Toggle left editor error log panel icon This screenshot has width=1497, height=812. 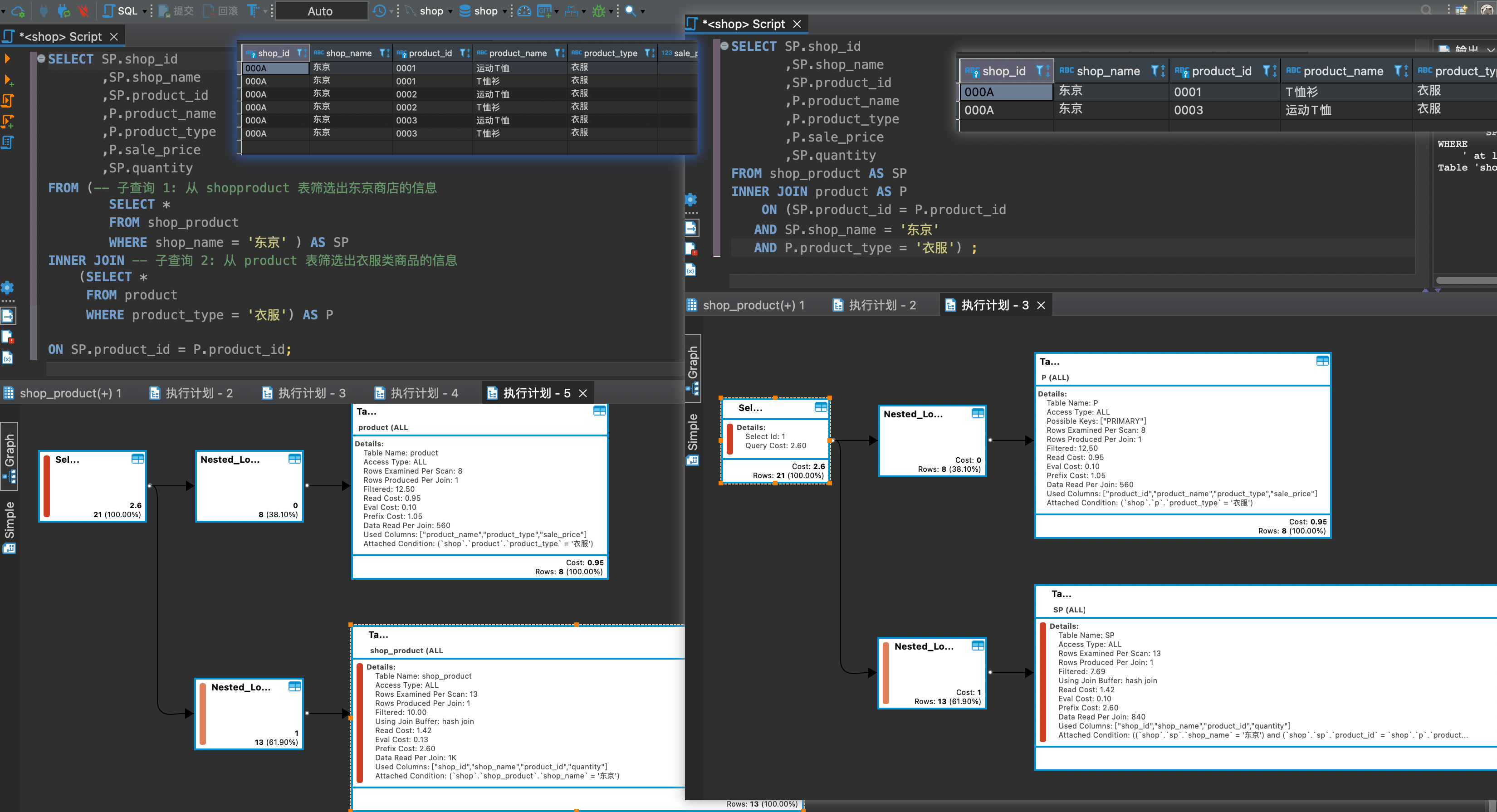click(8, 337)
